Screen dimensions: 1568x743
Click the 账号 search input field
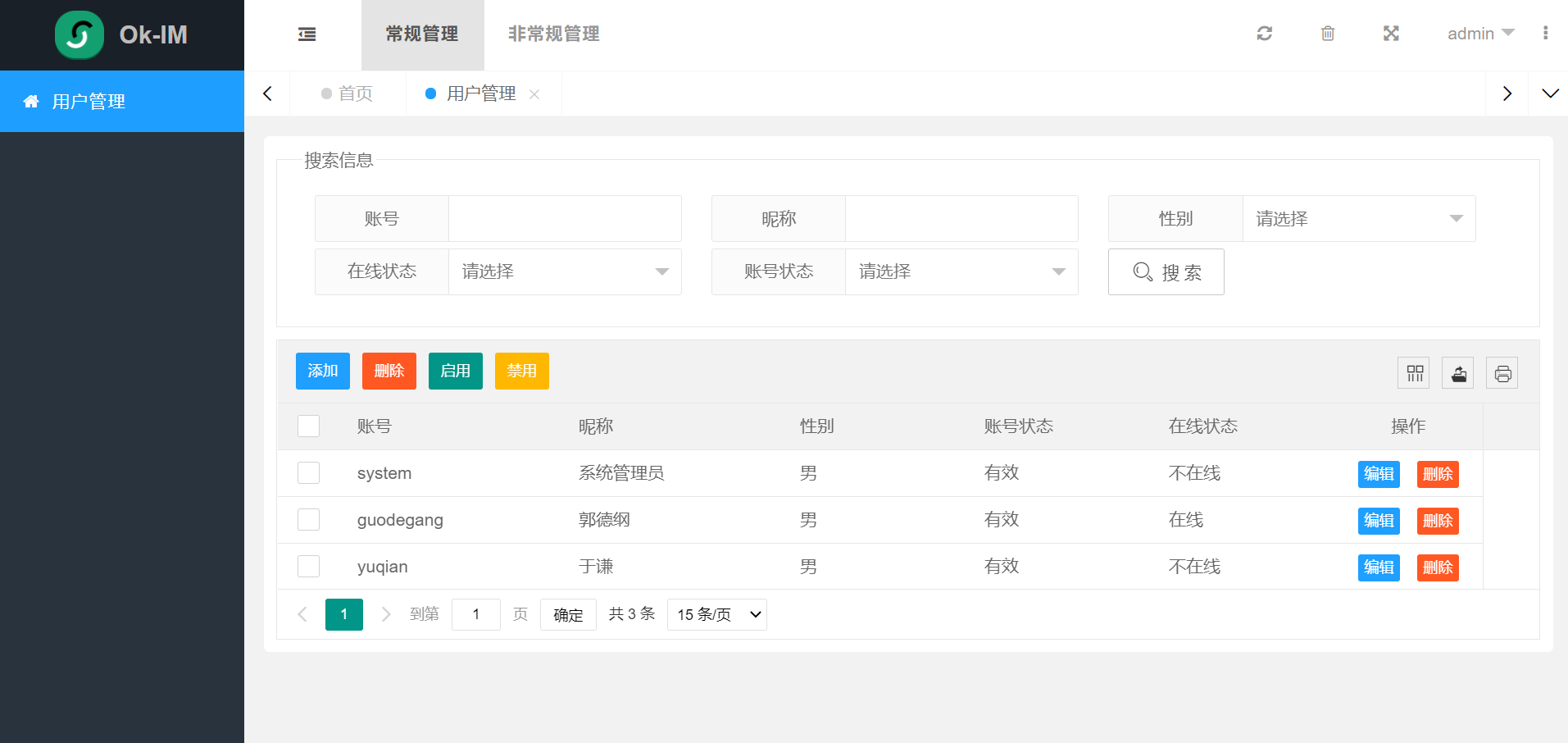pos(565,219)
